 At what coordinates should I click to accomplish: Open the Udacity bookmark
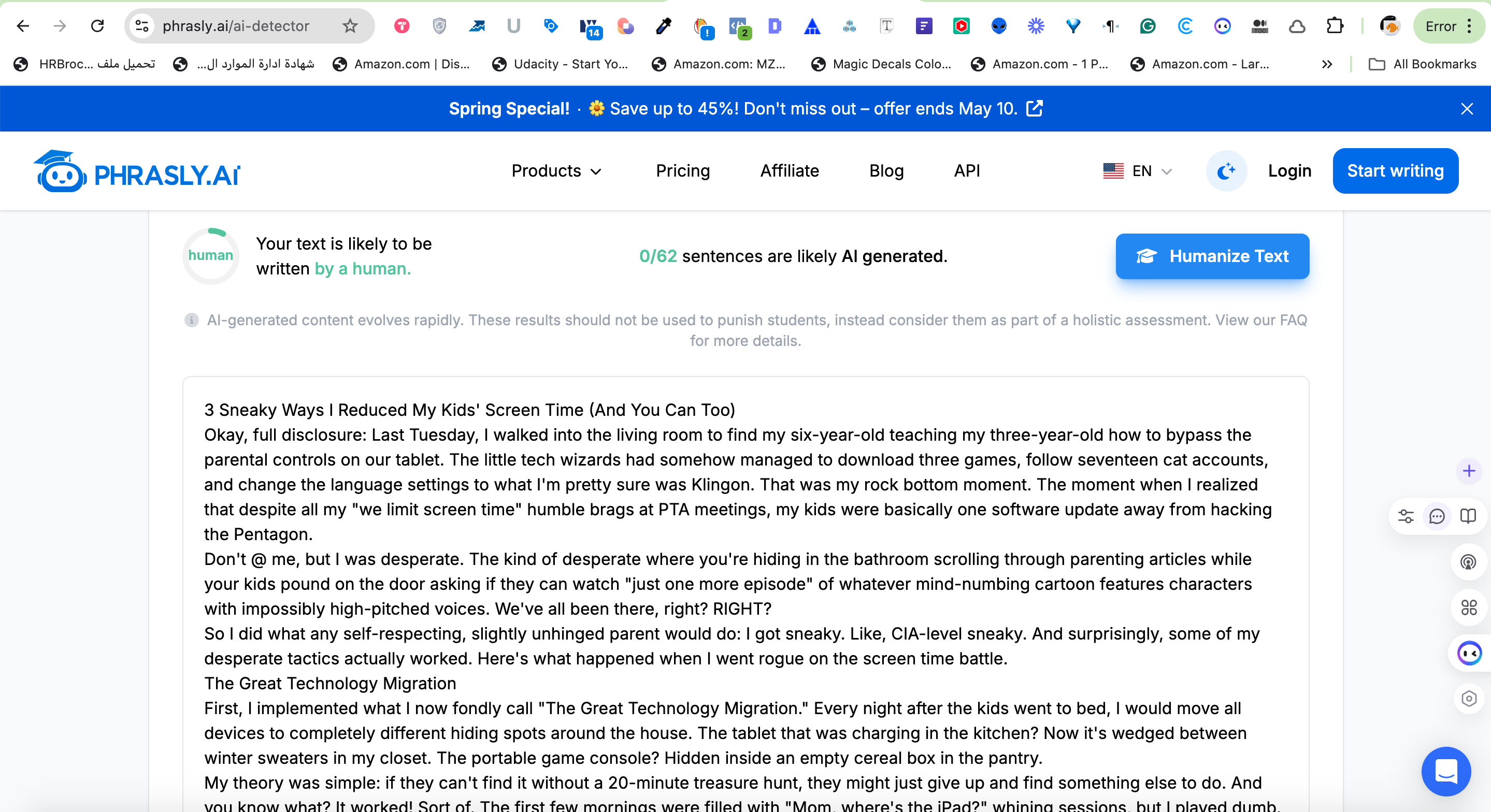560,64
